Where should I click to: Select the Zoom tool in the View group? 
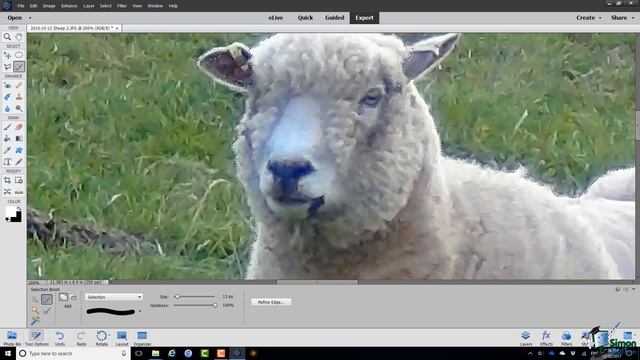pos(7,37)
